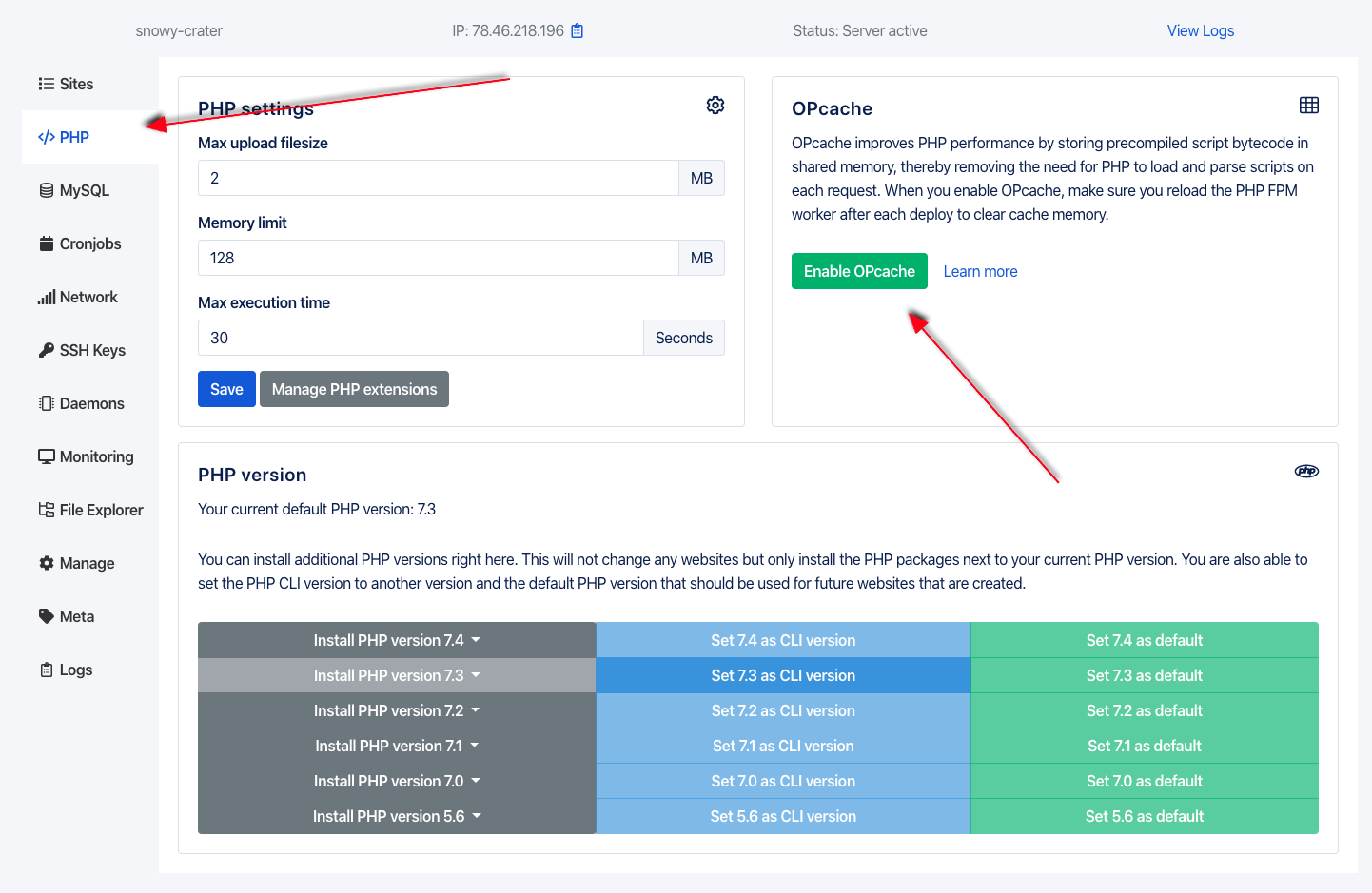This screenshot has width=1372, height=893.
Task: Click the Cronjobs calendar icon
Action: point(46,243)
